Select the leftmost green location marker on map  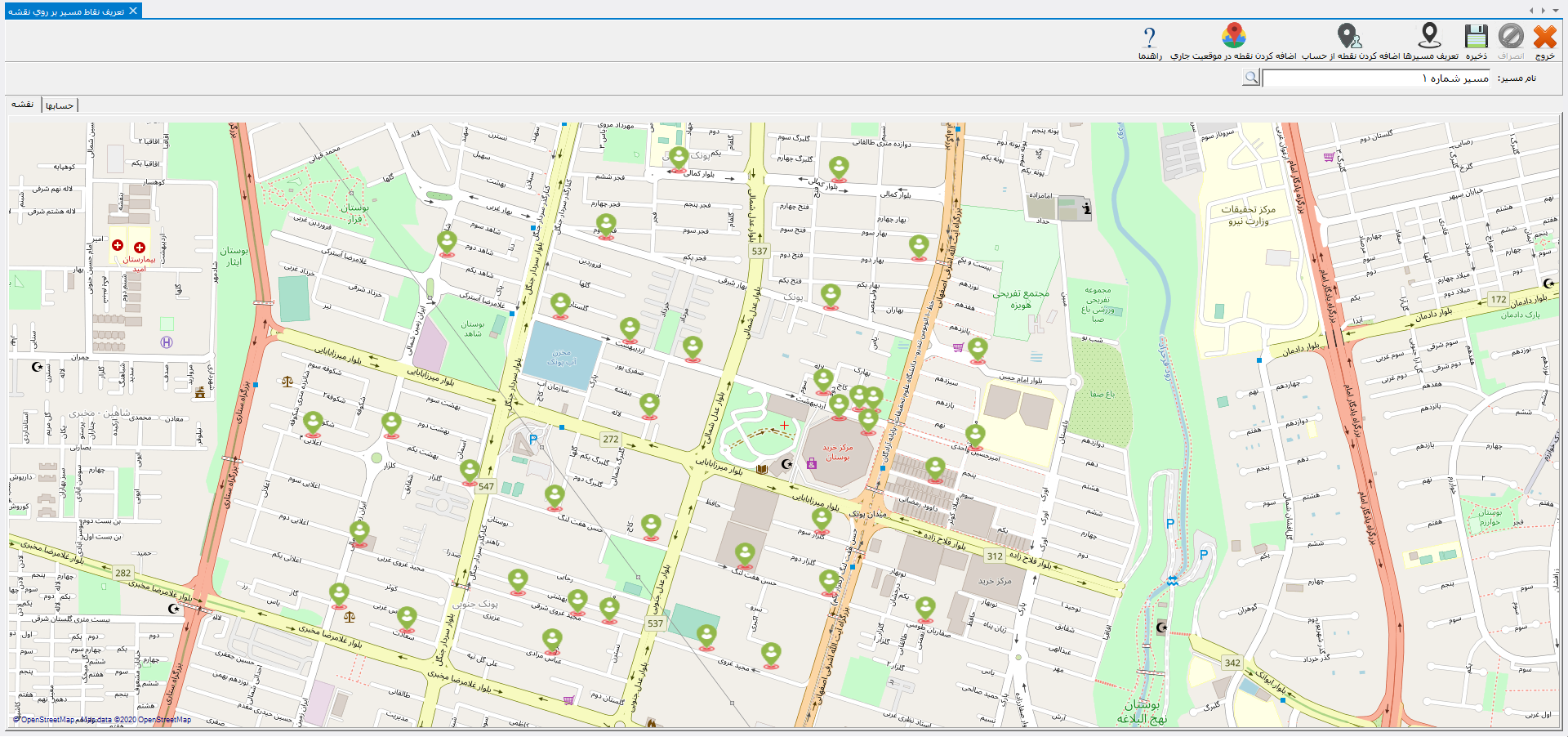[313, 422]
